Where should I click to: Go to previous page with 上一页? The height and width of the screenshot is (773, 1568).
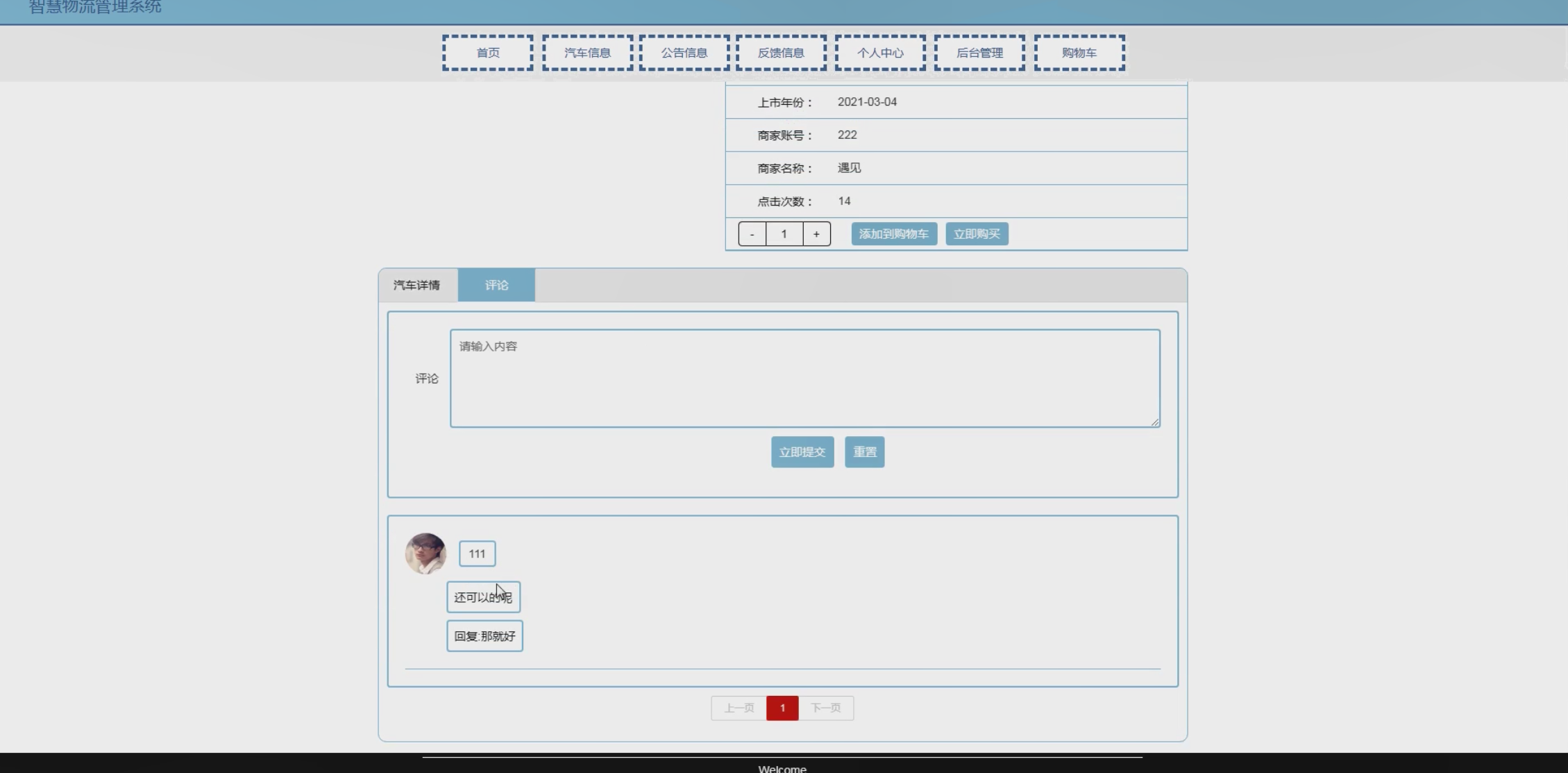(739, 708)
